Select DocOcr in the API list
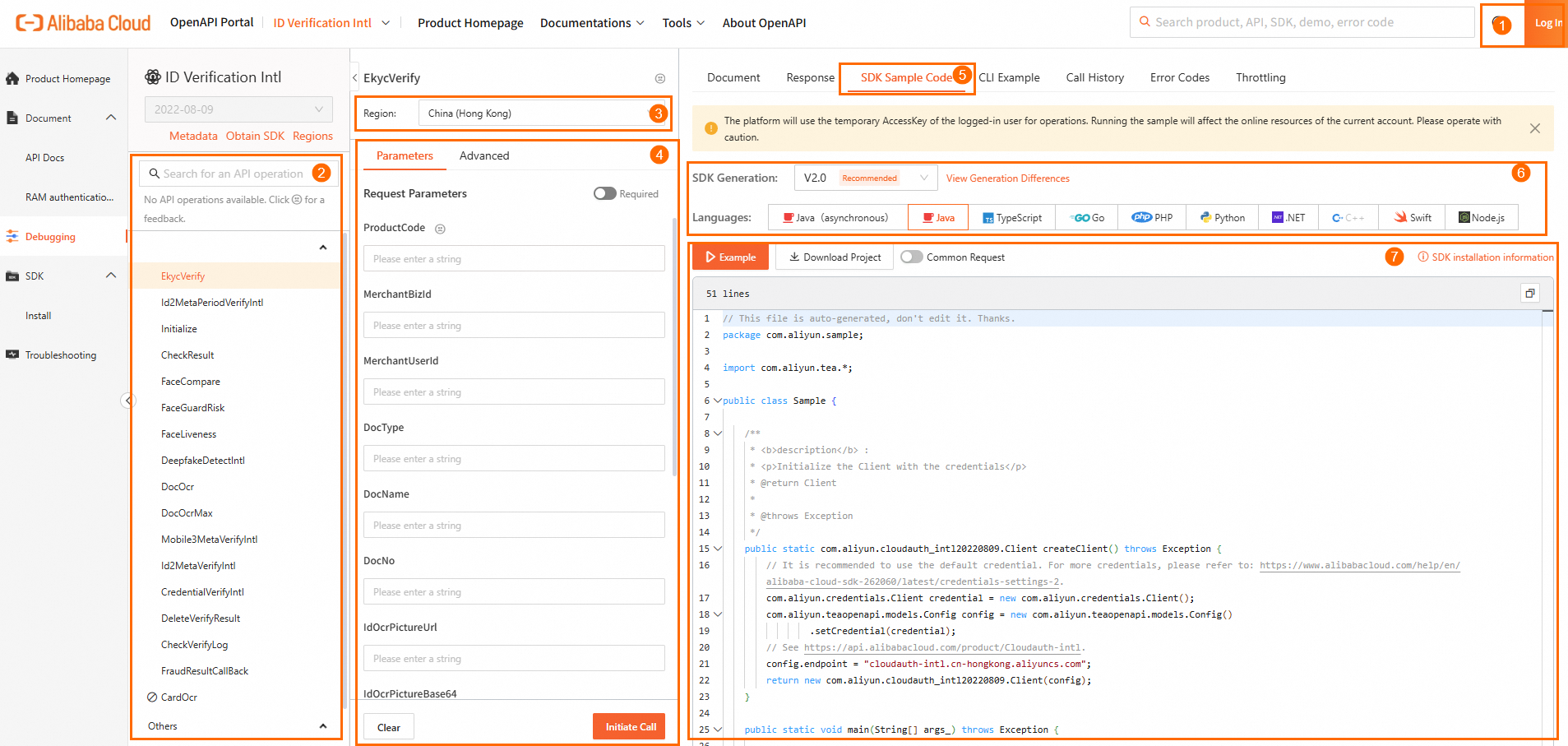The image size is (1568, 746). [x=178, y=487]
